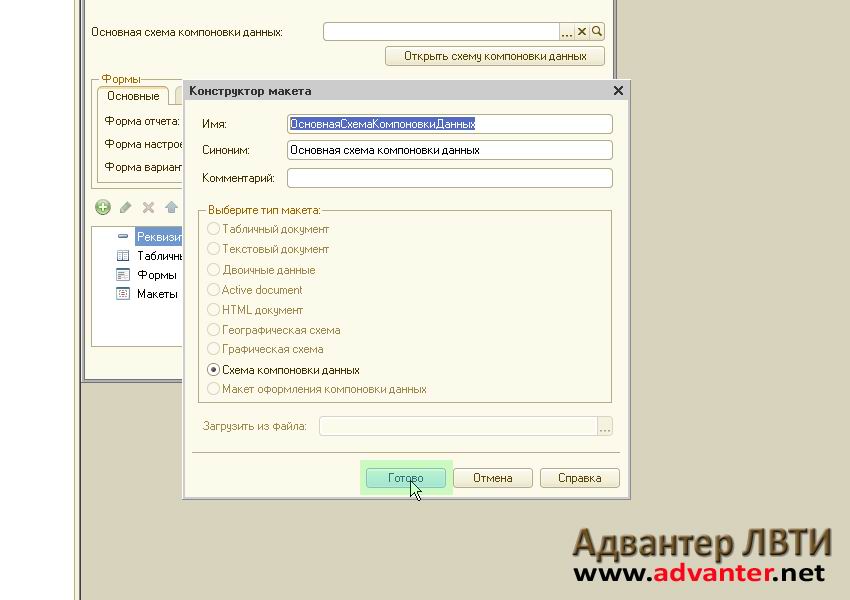Select the HTML документ radio button
The image size is (850, 600).
(x=213, y=310)
